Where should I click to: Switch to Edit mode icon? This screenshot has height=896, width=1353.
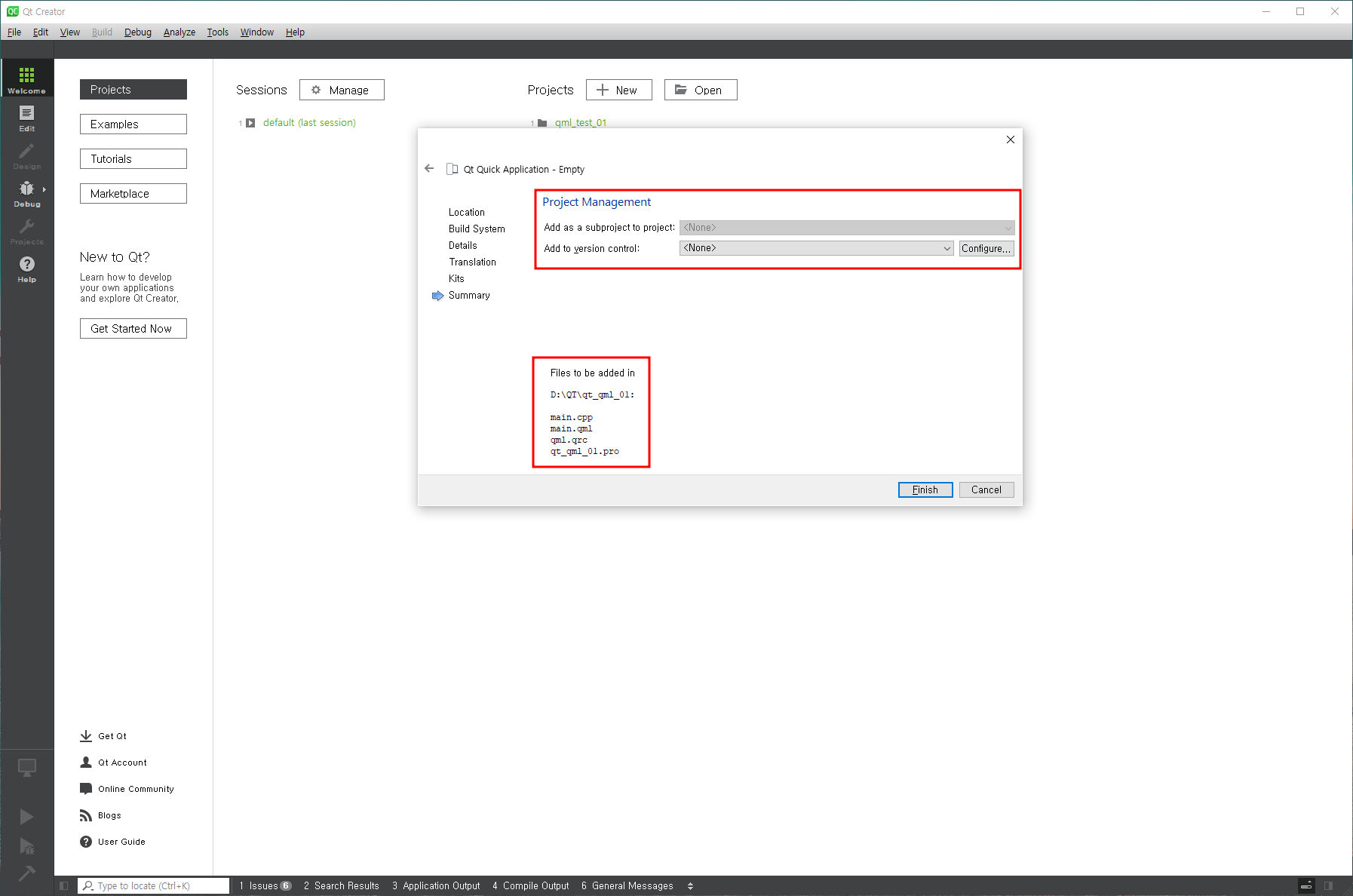pyautogui.click(x=27, y=113)
